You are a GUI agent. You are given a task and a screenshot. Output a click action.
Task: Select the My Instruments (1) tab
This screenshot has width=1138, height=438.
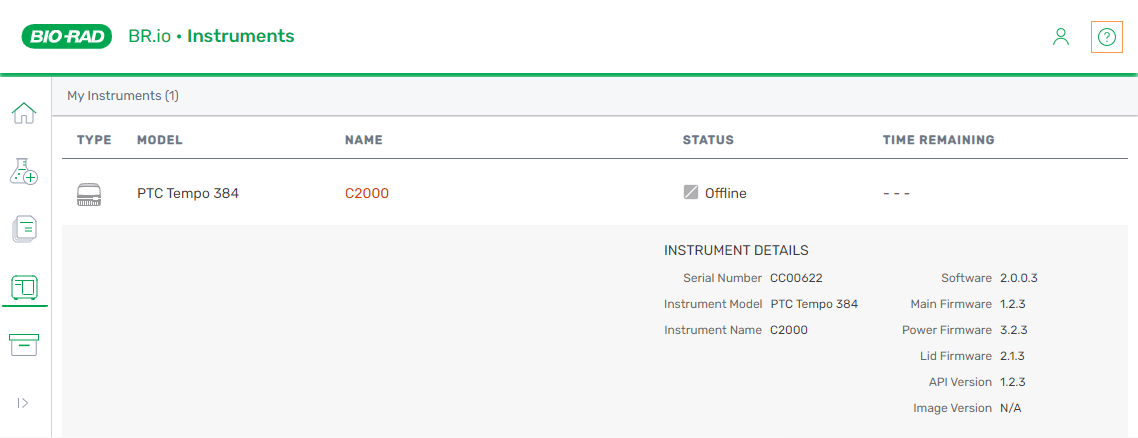[x=123, y=96]
